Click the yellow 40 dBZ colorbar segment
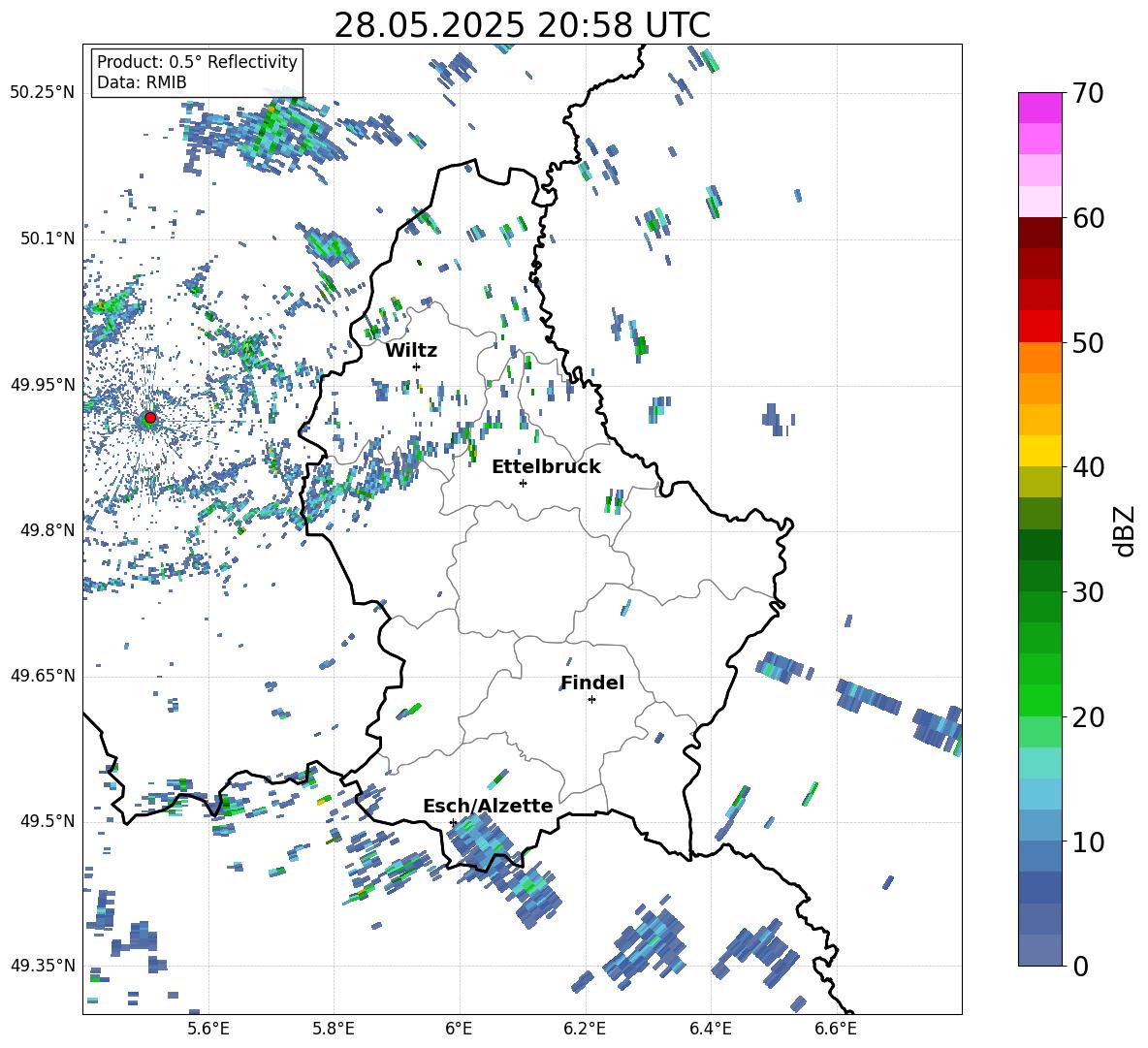 point(1039,451)
